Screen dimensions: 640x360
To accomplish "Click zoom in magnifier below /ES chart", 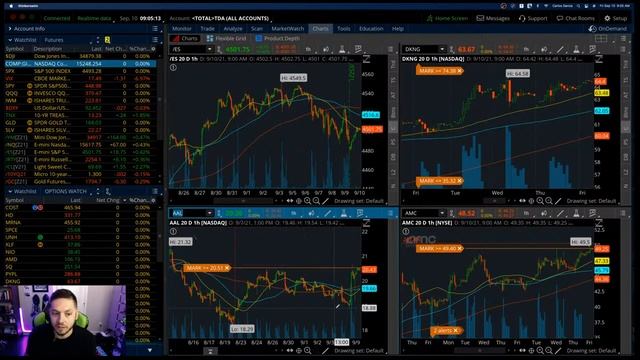I will [x=307, y=201].
